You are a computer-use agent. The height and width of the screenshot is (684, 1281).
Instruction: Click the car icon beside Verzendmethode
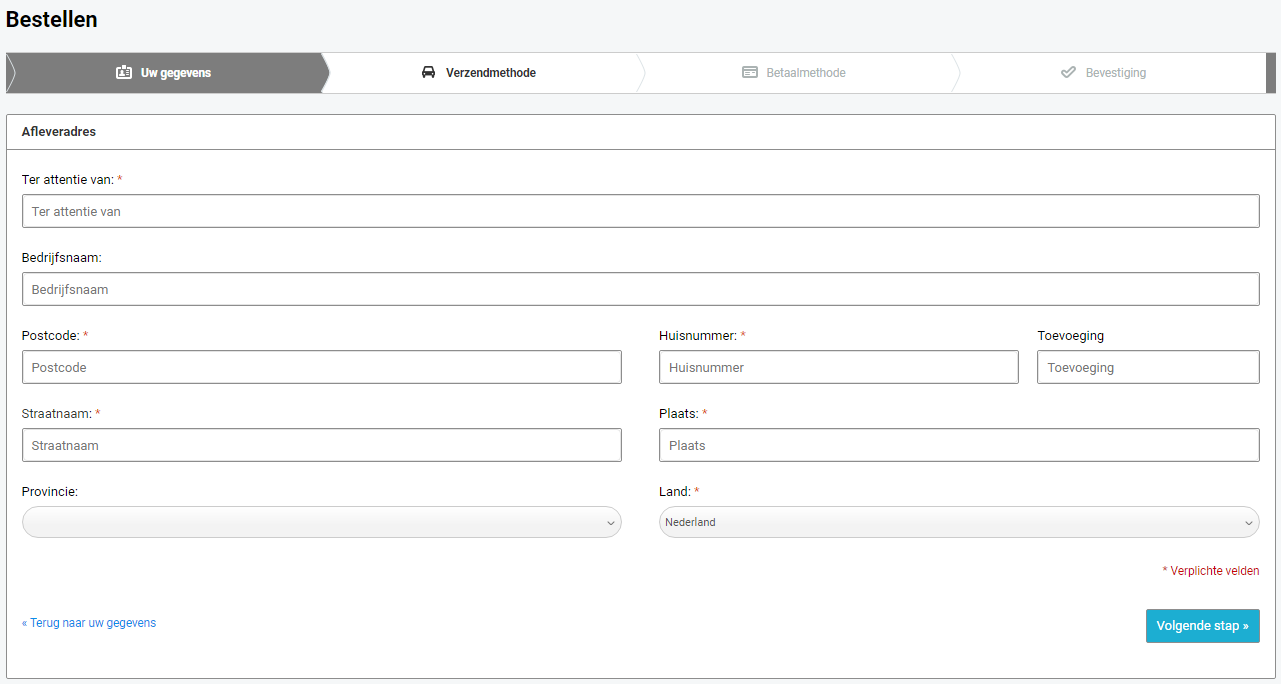[x=429, y=73]
